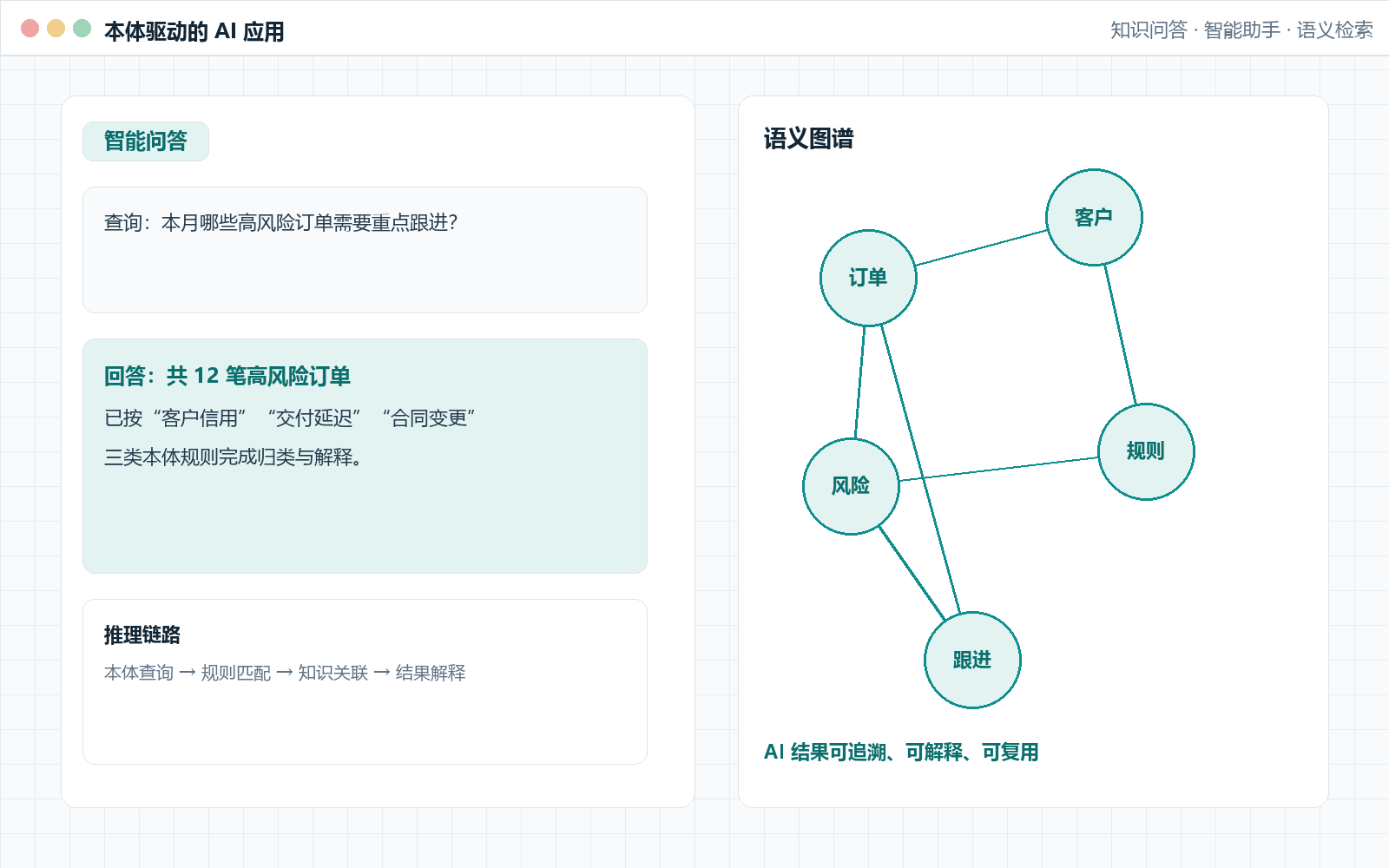Click the 跟进 graph node
Viewport: 1389px width, 868px height.
click(x=972, y=660)
